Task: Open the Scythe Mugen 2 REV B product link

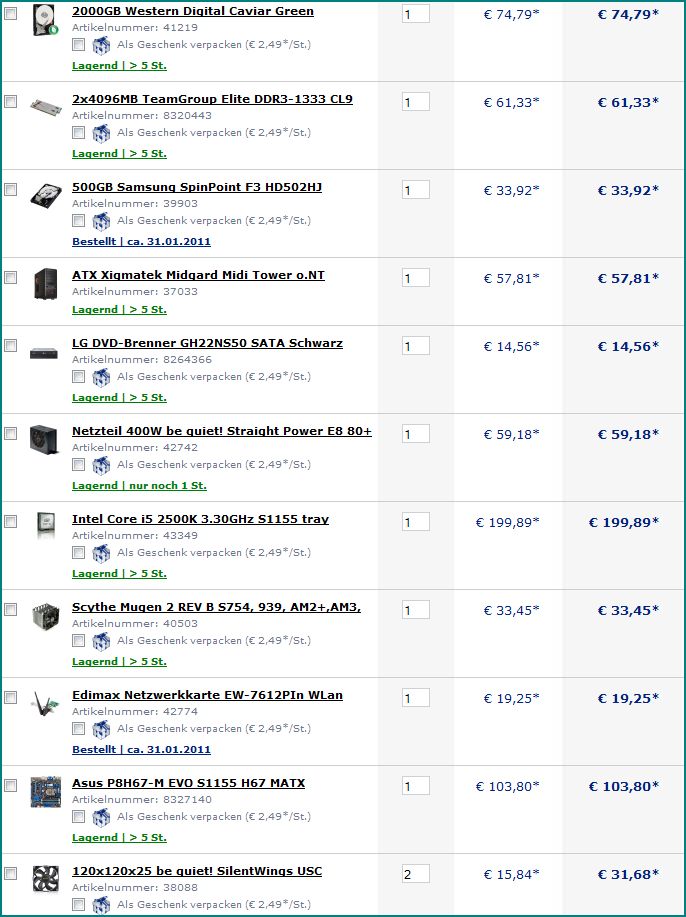Action: (216, 607)
